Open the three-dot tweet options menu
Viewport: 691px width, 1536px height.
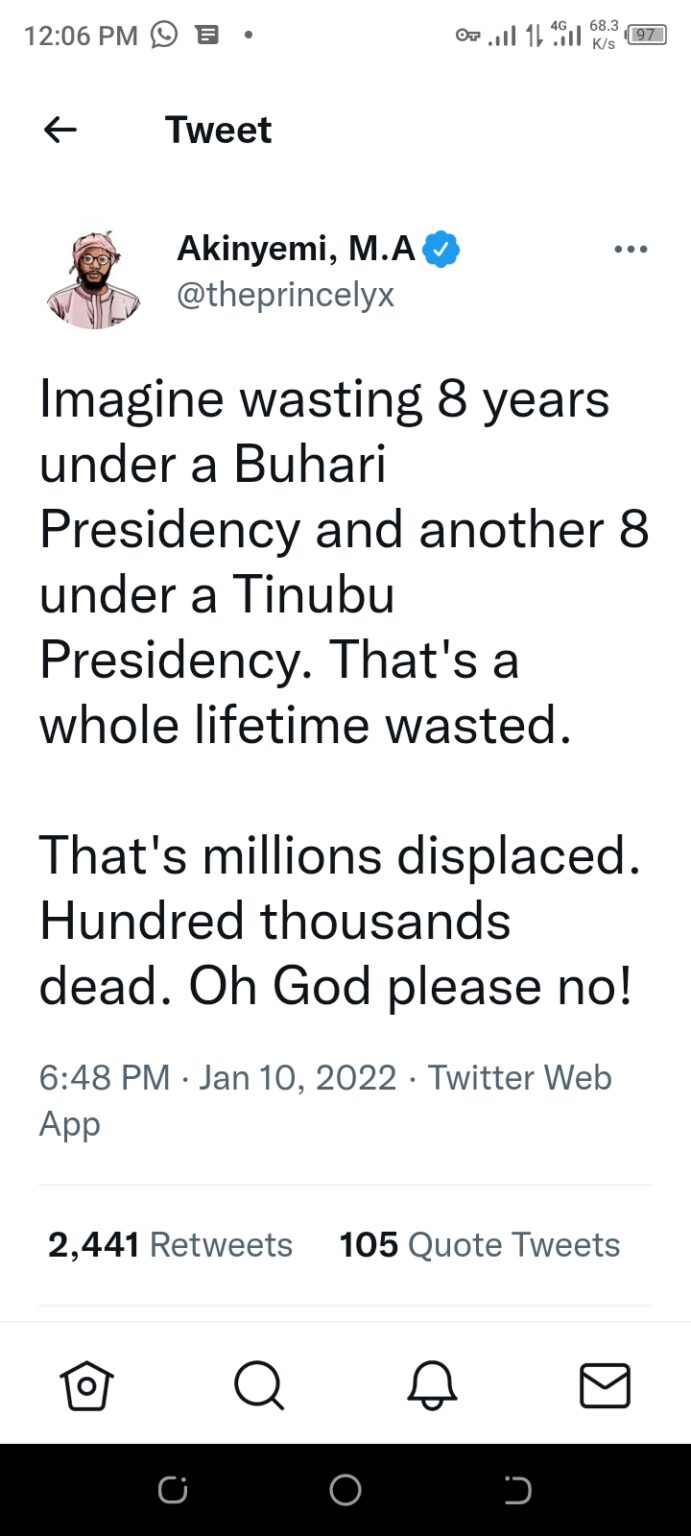point(631,250)
